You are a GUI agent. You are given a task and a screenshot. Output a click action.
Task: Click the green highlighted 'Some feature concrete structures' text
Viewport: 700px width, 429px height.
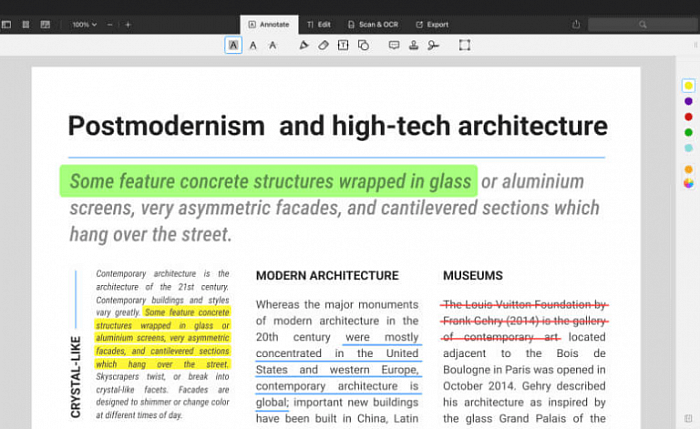[x=270, y=181]
